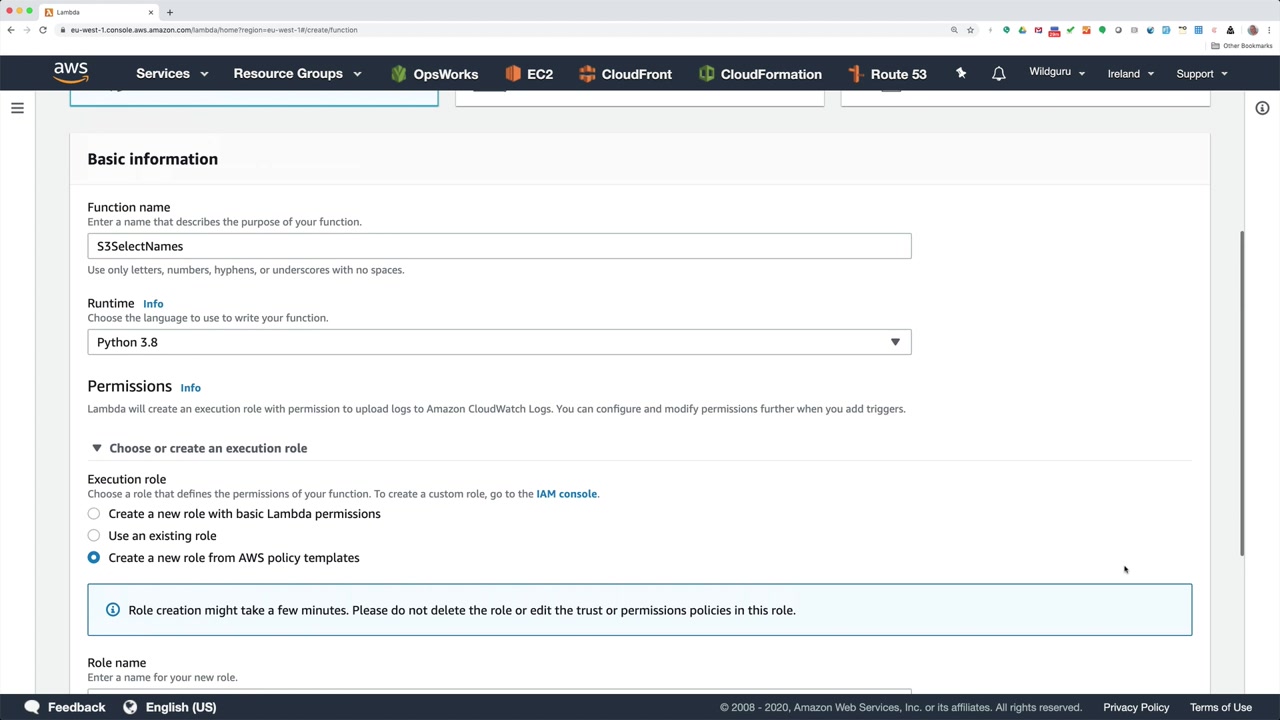
Task: Click the browser back arrow
Action: pyautogui.click(x=11, y=30)
